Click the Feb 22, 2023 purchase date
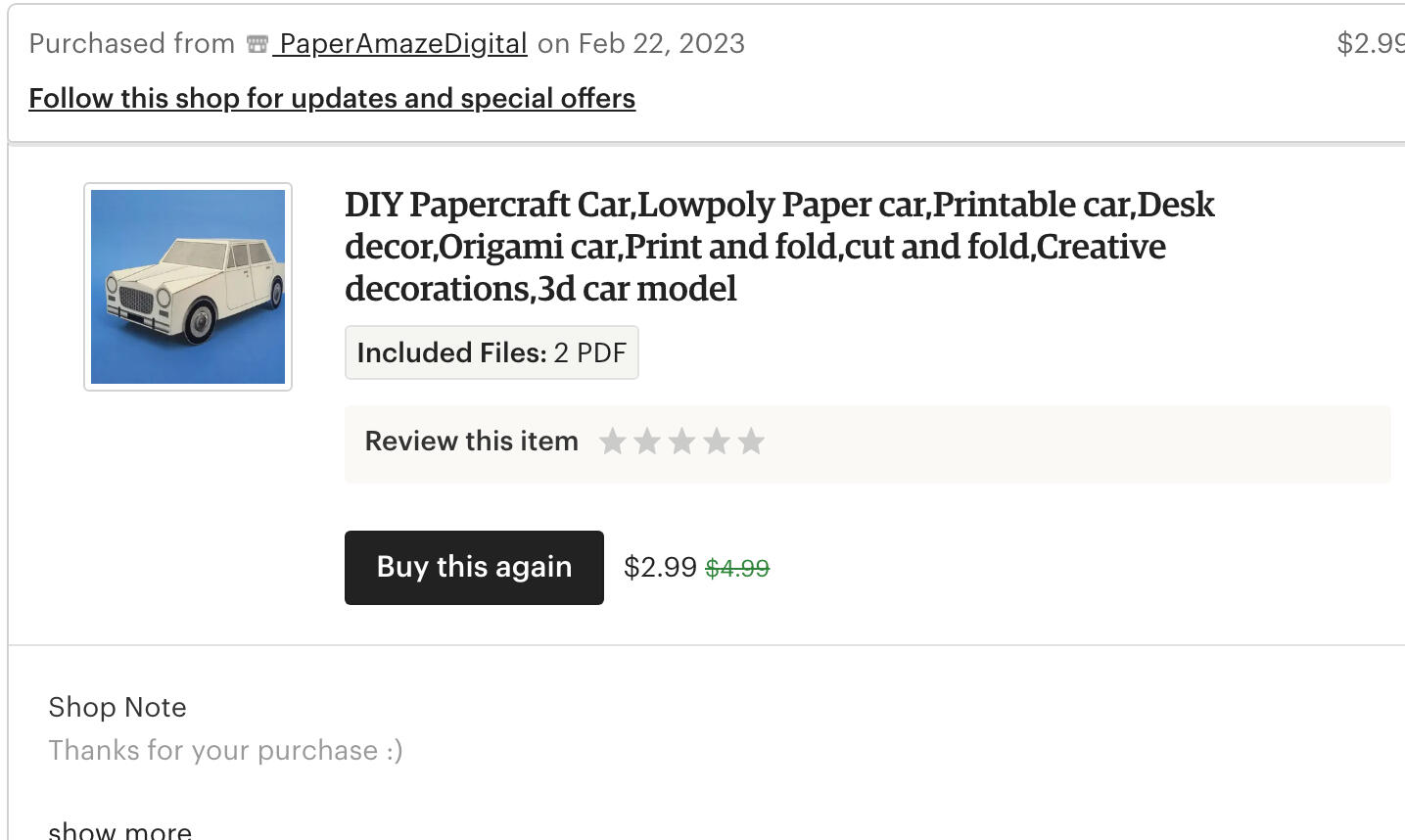 click(x=662, y=44)
